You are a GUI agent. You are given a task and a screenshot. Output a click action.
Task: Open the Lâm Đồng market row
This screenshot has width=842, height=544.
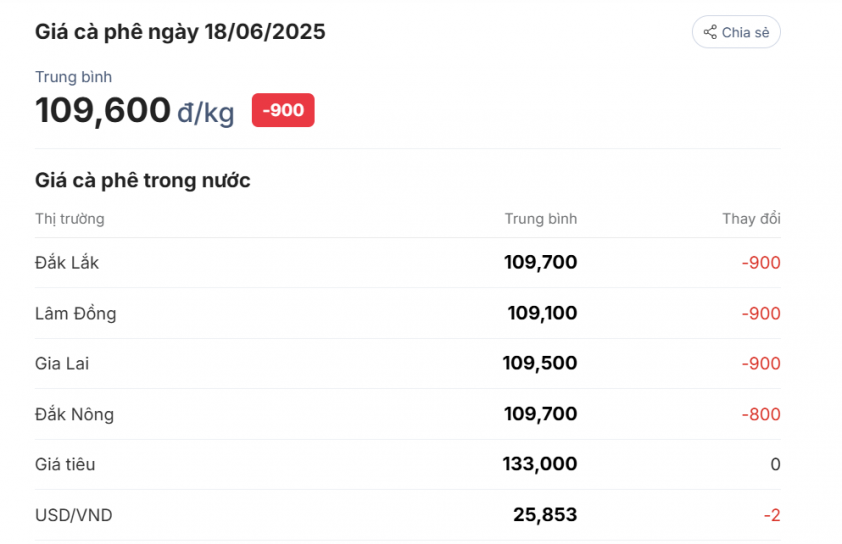click(408, 313)
